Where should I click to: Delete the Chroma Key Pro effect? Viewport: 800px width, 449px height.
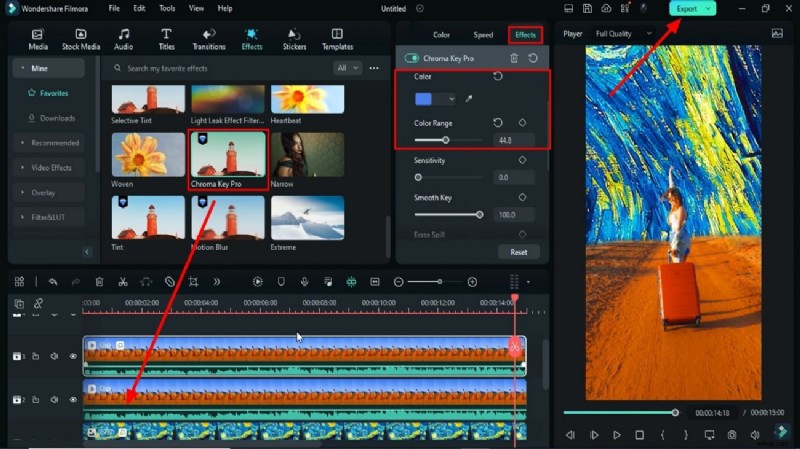[514, 59]
